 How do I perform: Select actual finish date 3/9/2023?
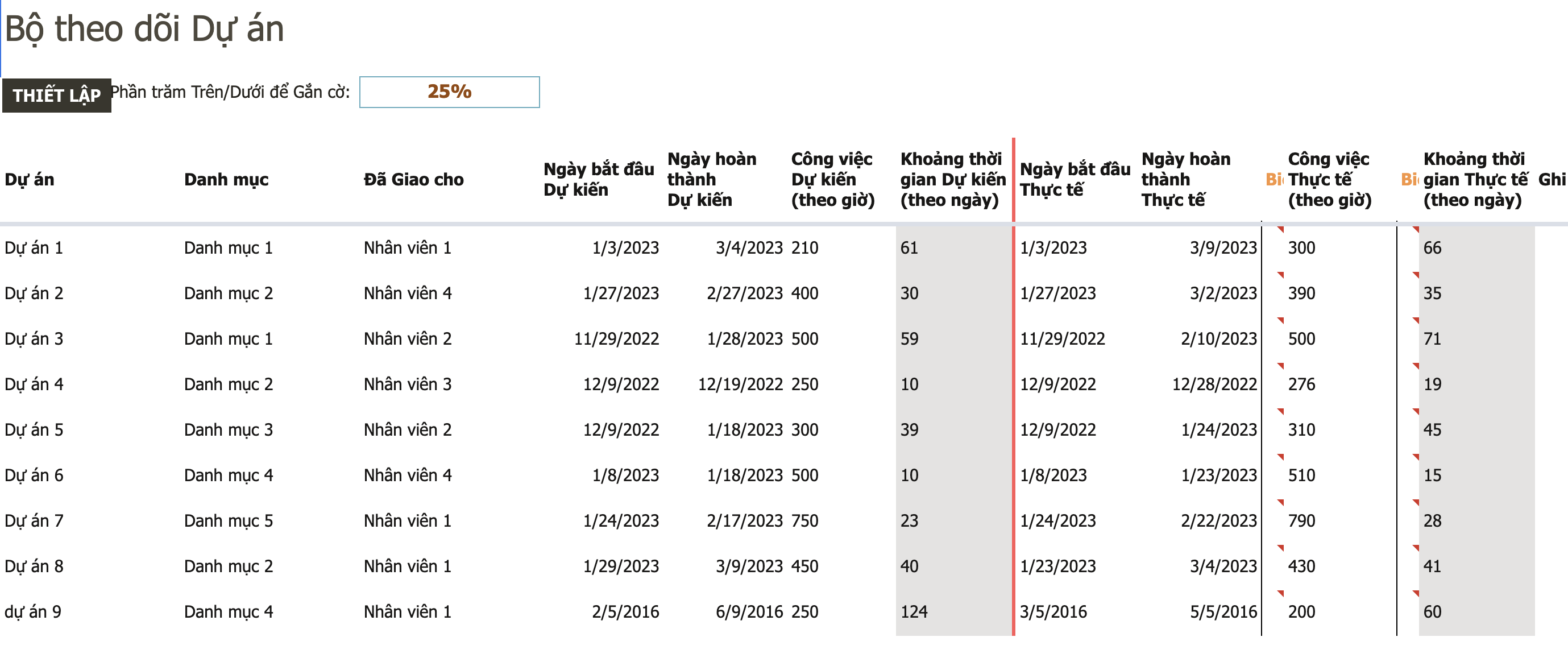point(1223,248)
